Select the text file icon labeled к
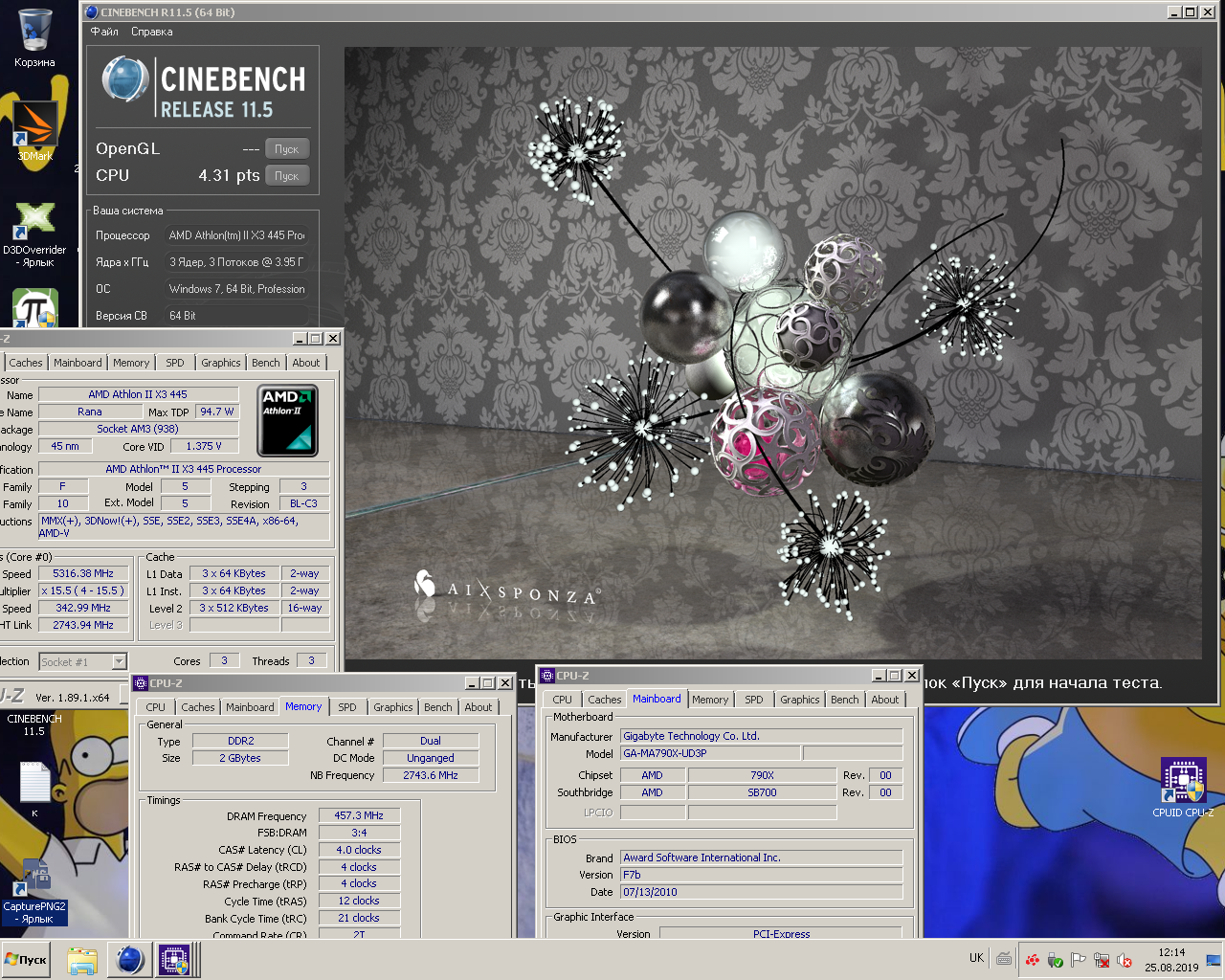Screen dimensions: 1225x980 pos(34,790)
